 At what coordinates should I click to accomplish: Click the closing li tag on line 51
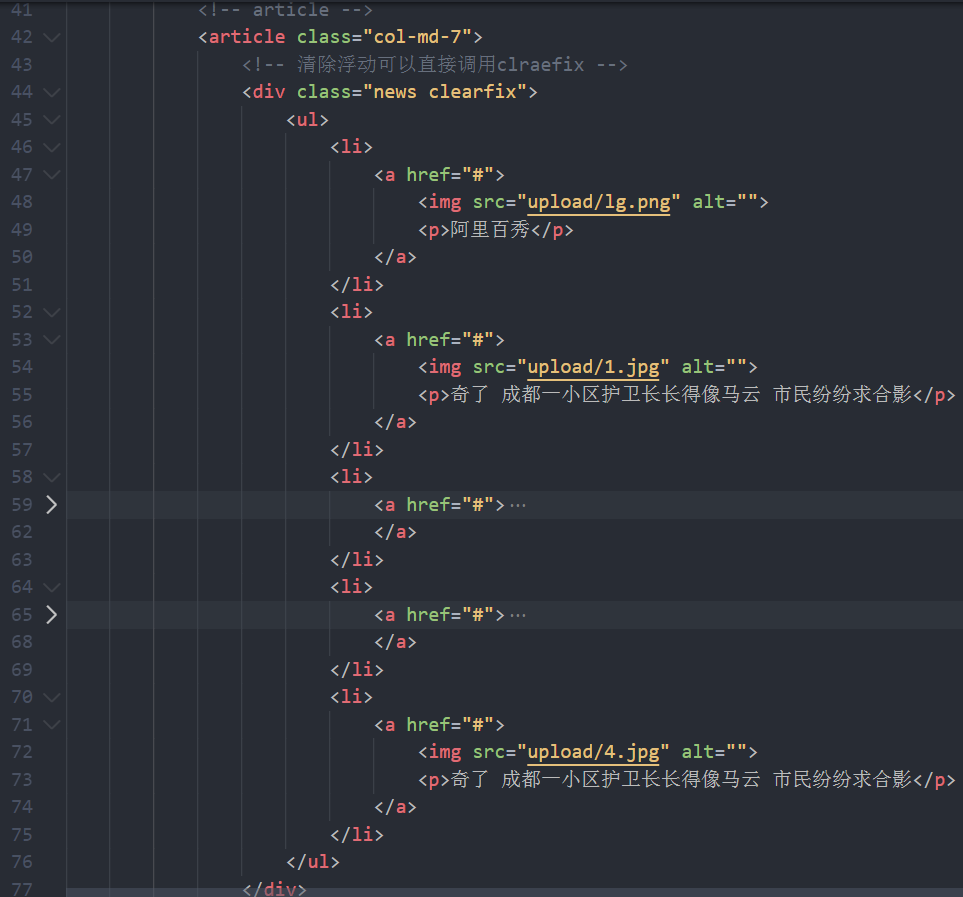pyautogui.click(x=357, y=285)
